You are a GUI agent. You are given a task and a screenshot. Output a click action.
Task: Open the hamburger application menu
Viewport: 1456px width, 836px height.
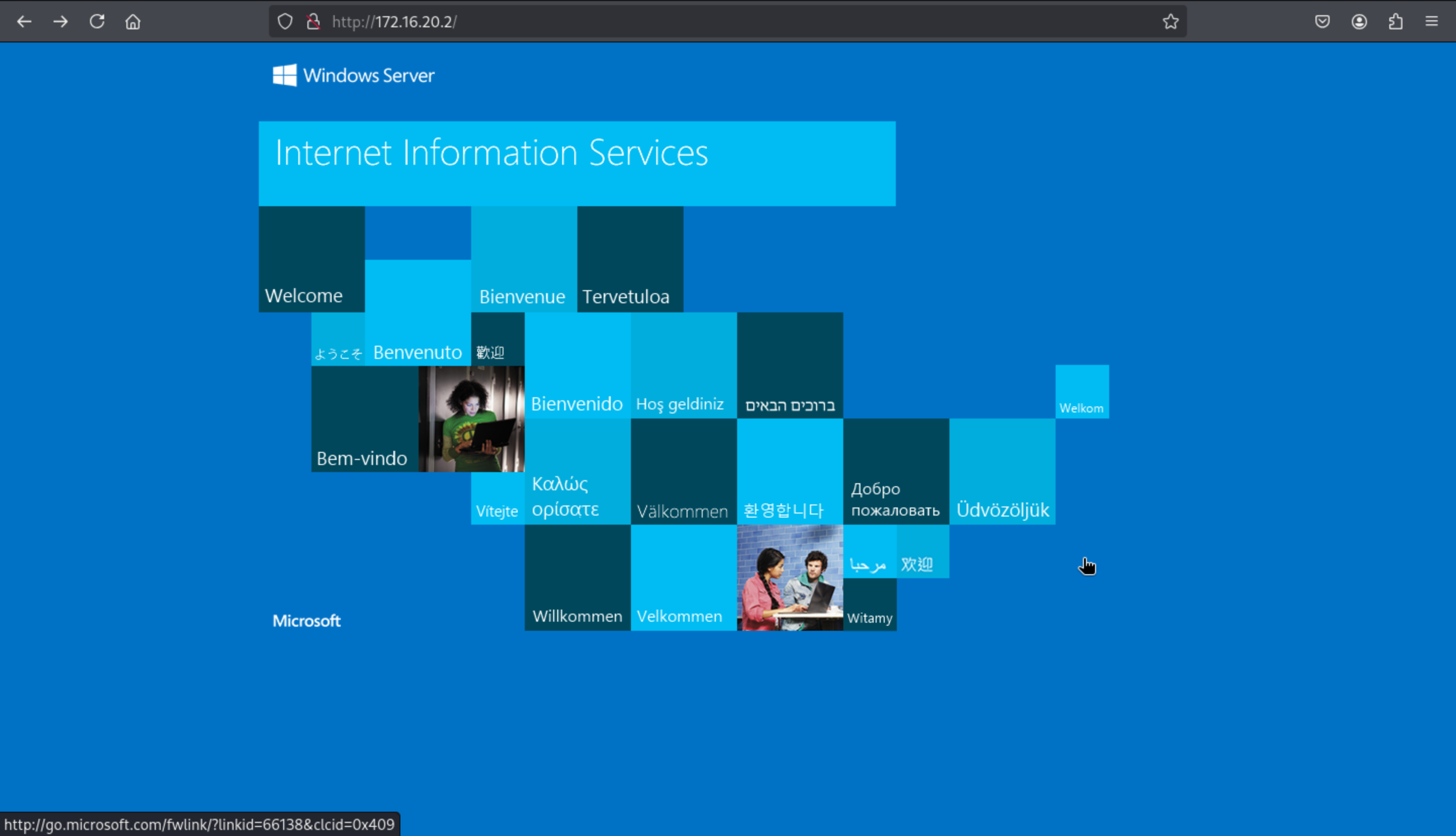click(x=1432, y=22)
